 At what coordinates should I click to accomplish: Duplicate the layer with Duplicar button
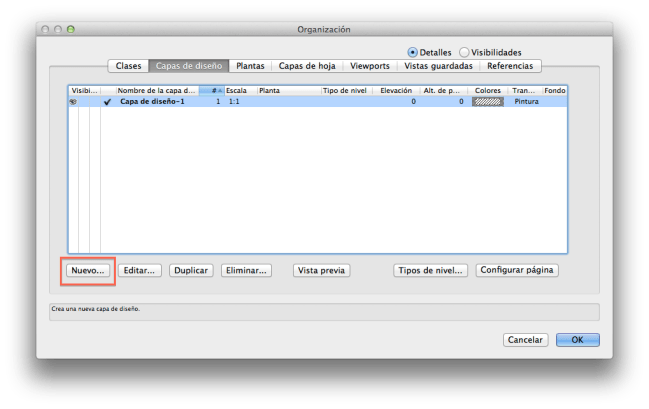point(190,270)
